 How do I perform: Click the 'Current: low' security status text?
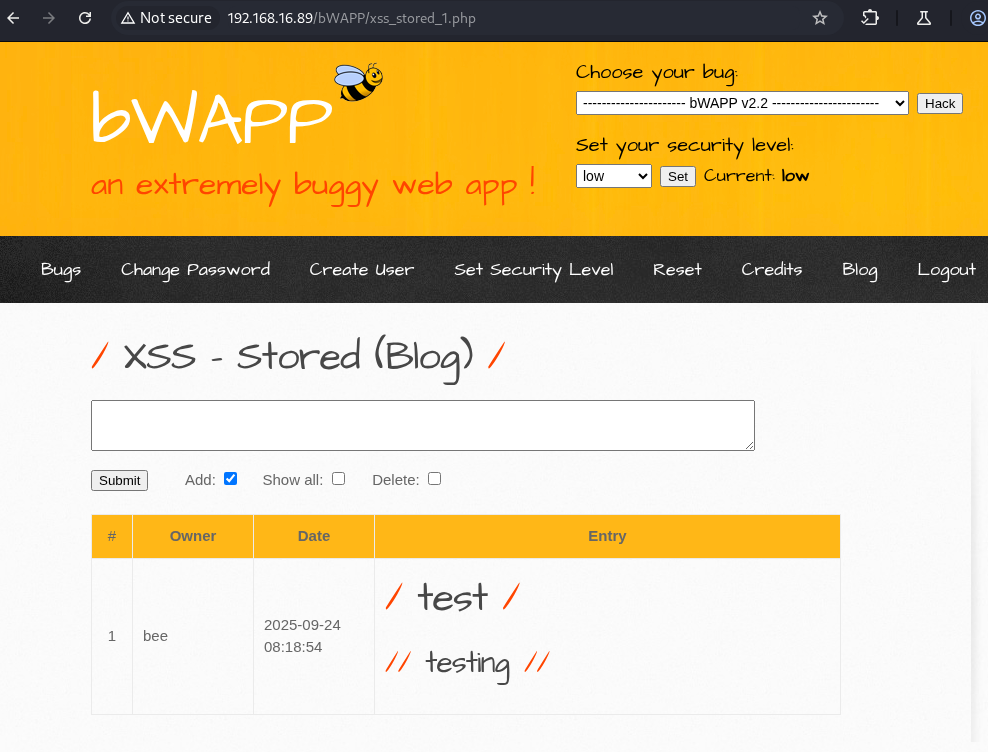756,176
